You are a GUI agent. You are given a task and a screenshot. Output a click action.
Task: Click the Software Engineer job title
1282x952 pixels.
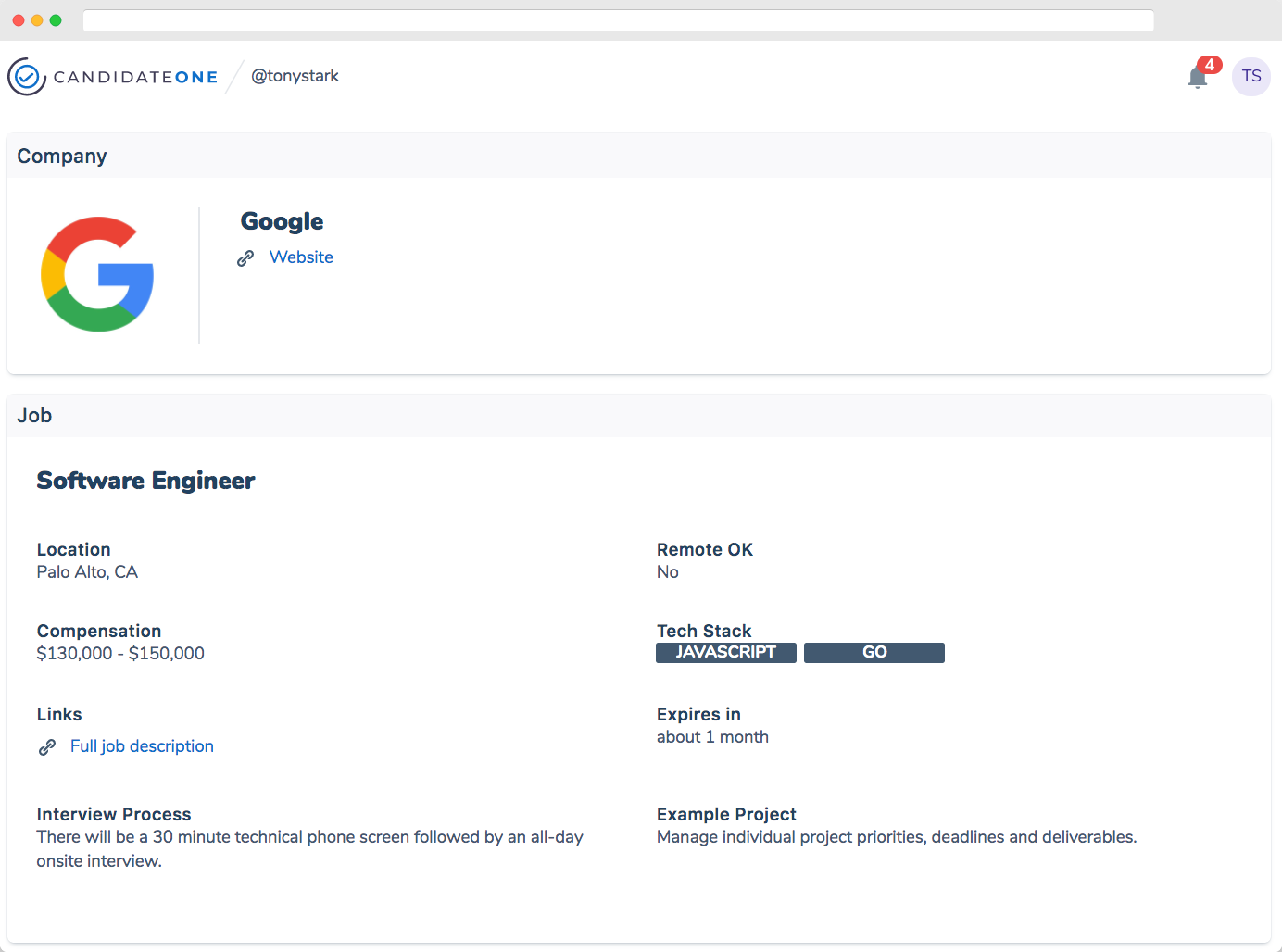[145, 481]
